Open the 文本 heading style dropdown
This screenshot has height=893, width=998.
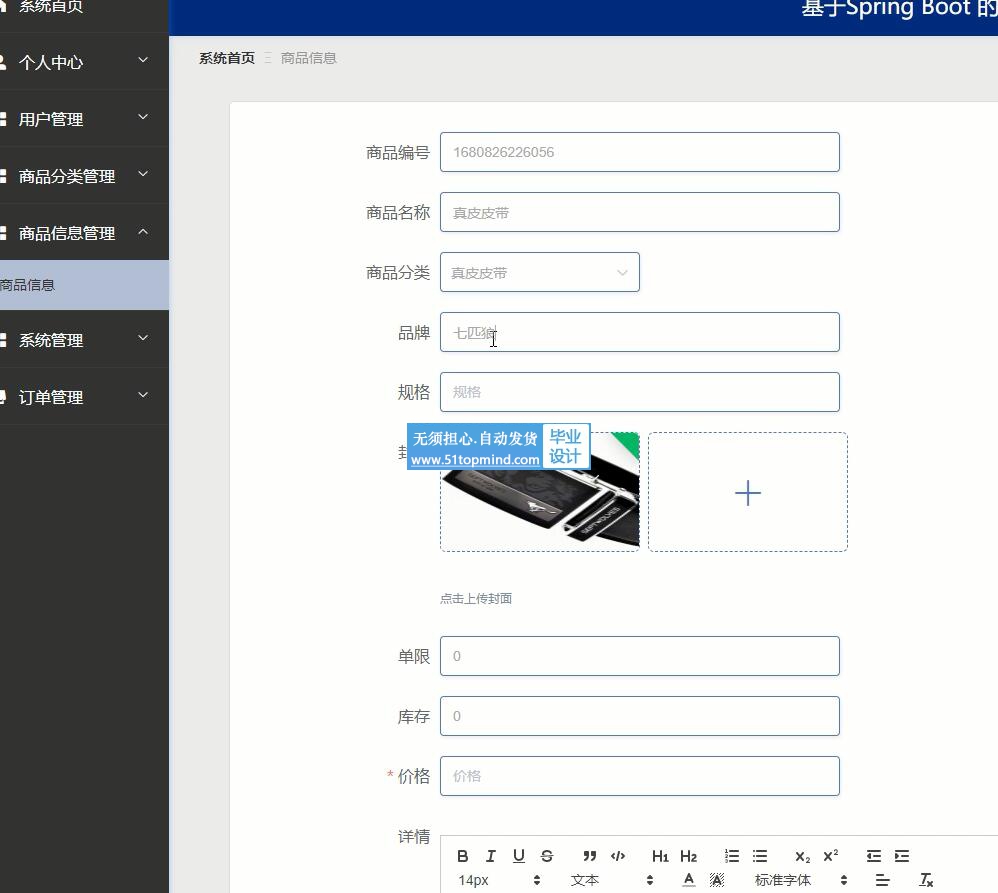coord(612,880)
